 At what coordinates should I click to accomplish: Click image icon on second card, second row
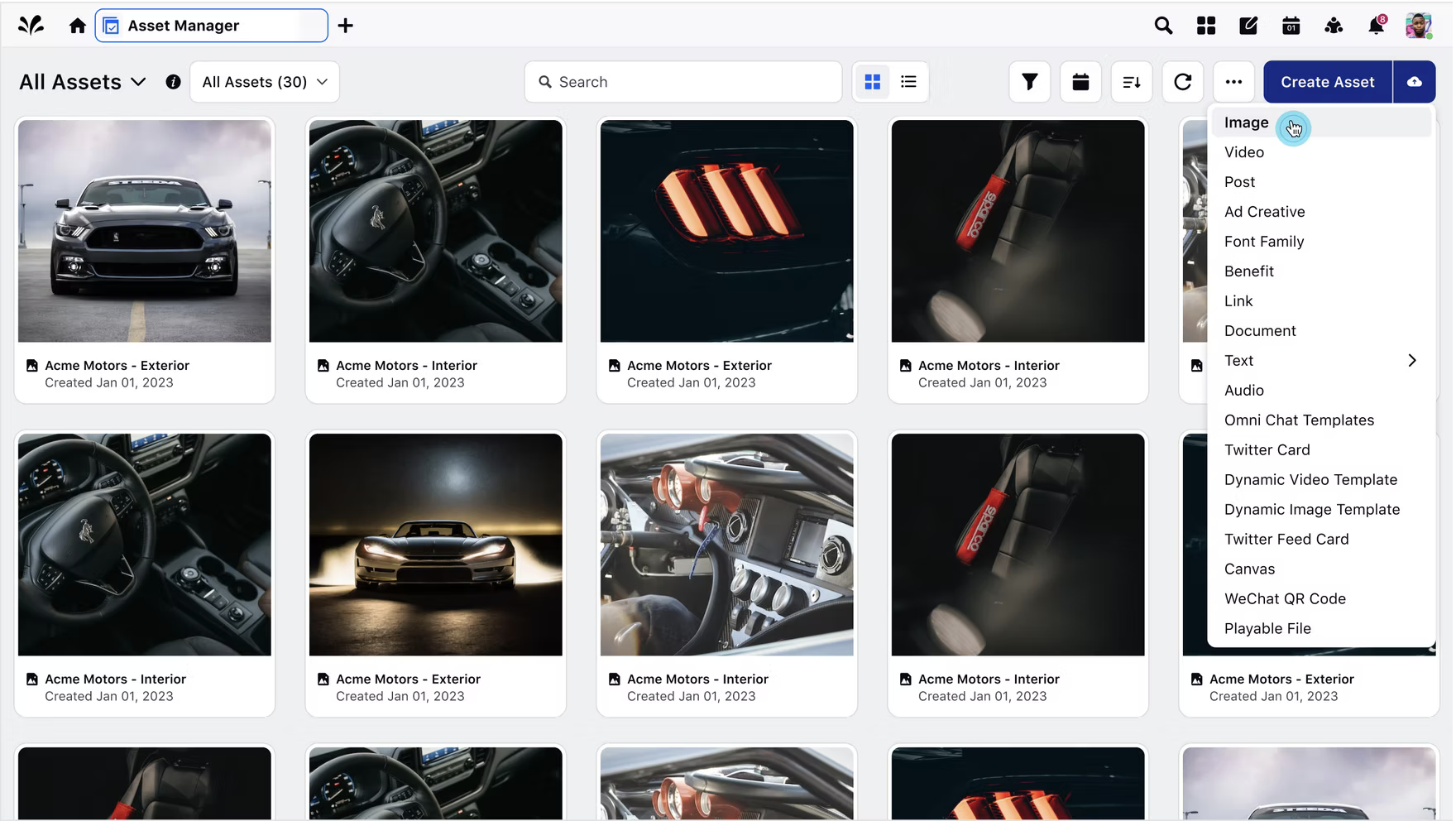[323, 679]
